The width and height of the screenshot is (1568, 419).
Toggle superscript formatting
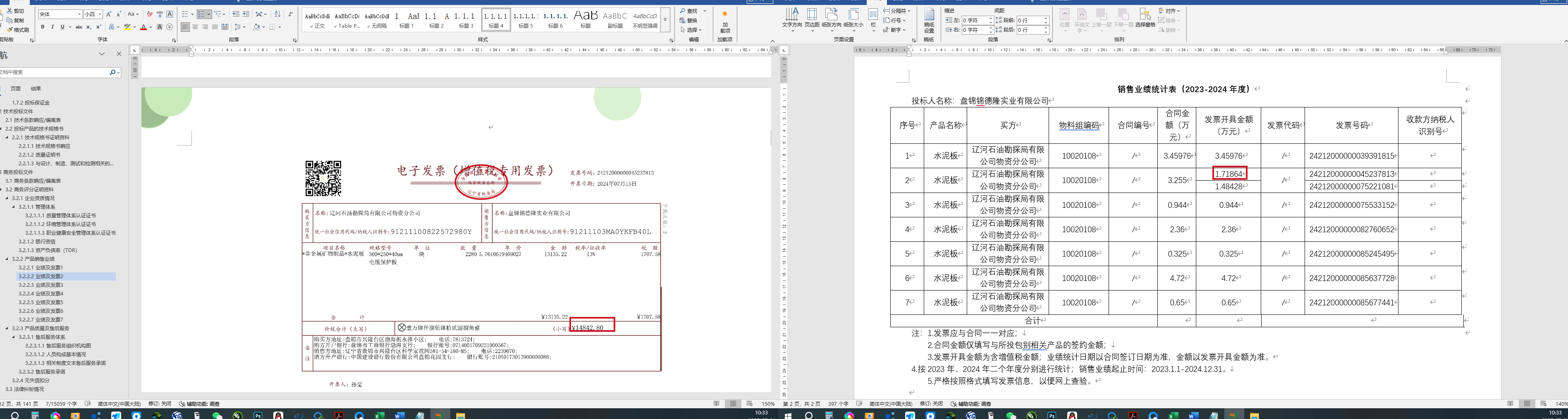click(x=98, y=27)
